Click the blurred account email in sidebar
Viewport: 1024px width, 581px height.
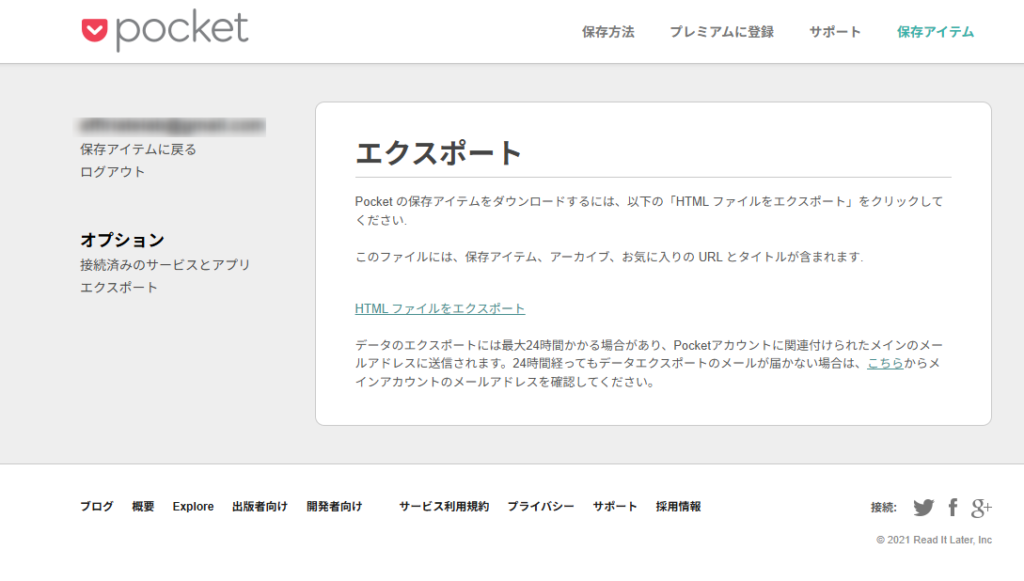tap(172, 125)
